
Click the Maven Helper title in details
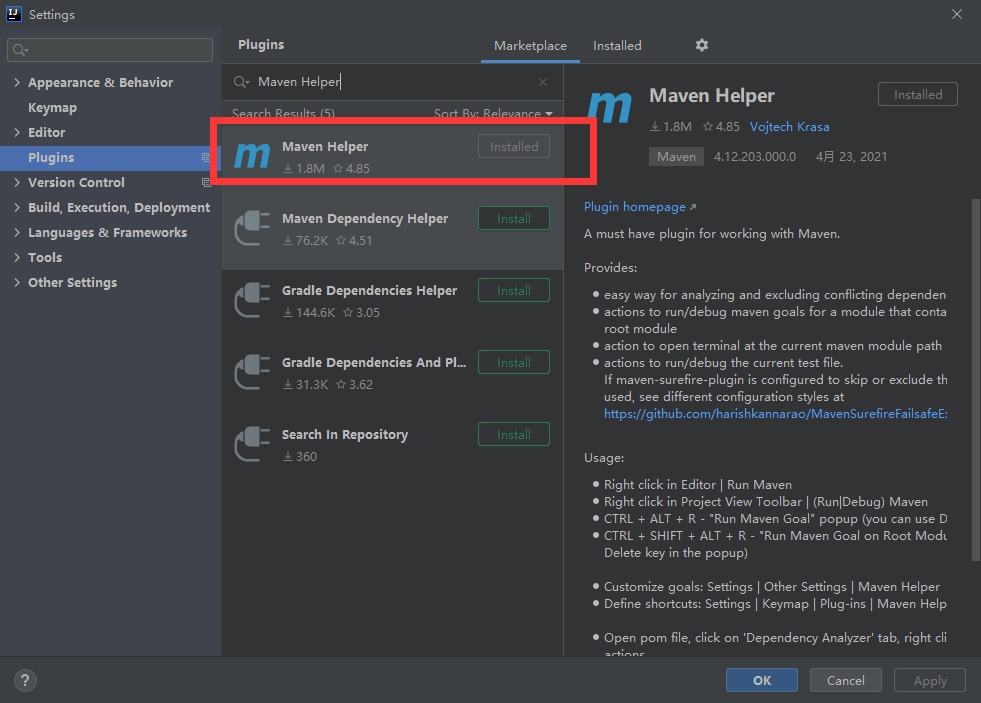[712, 95]
